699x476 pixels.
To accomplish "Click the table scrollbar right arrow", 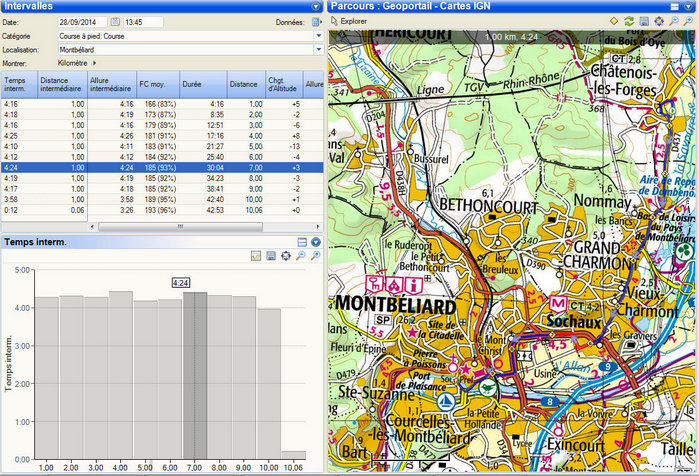I will [317, 226].
